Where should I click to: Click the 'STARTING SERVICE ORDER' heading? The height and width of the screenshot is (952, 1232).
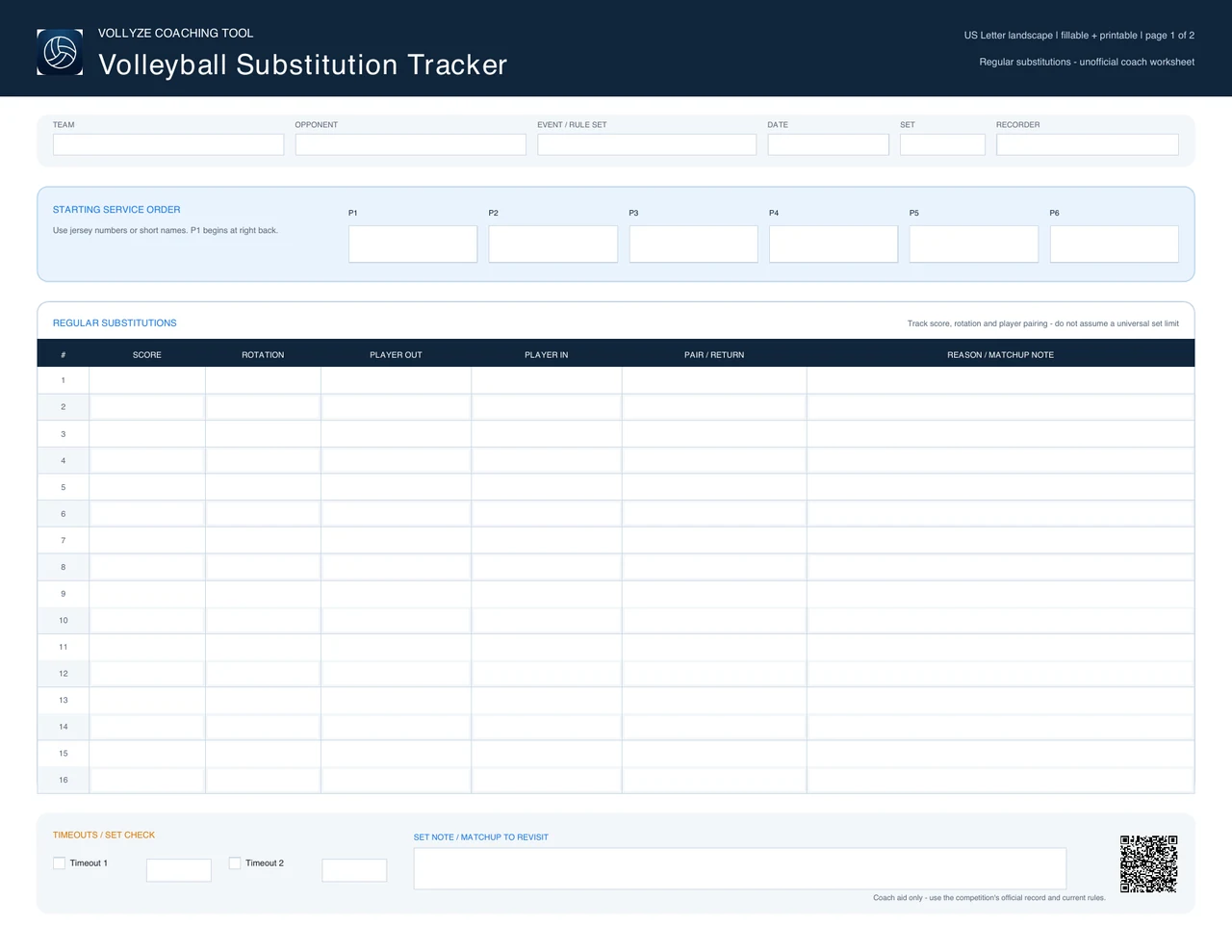click(x=116, y=210)
